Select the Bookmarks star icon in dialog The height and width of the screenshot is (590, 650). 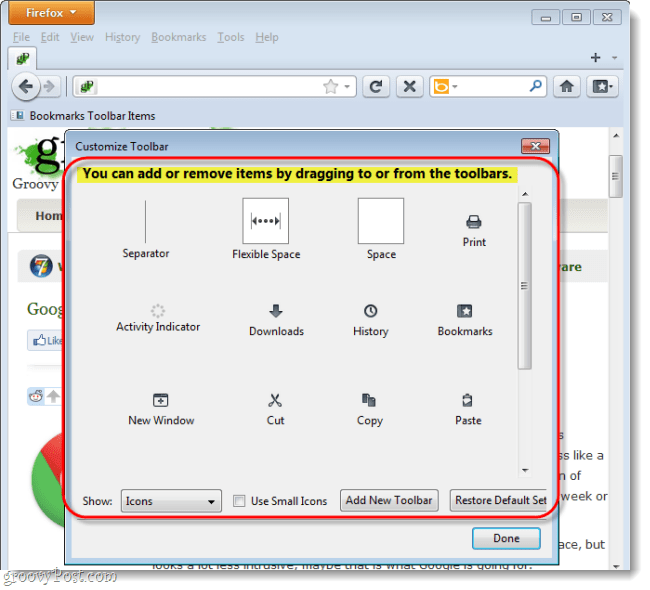[x=465, y=311]
